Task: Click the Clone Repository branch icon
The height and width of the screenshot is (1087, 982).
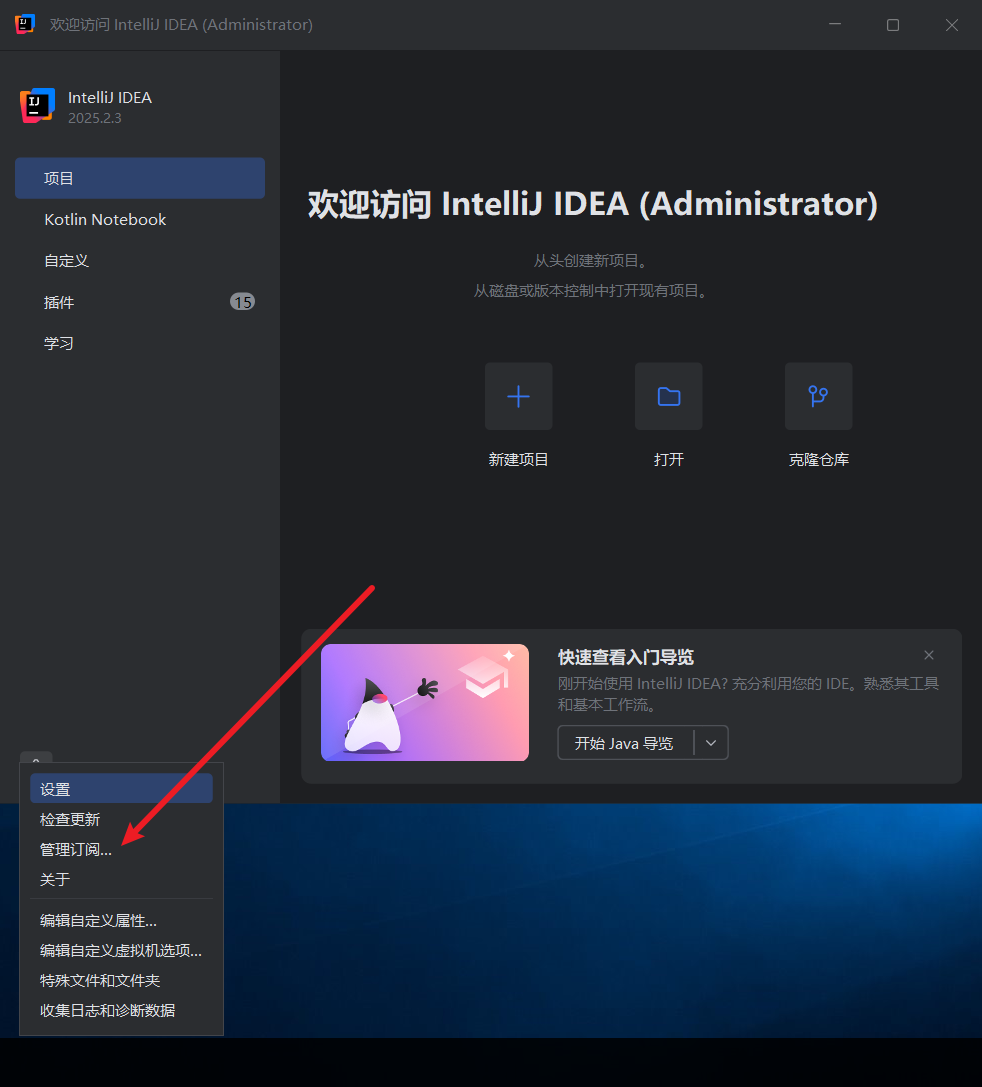Action: [818, 397]
